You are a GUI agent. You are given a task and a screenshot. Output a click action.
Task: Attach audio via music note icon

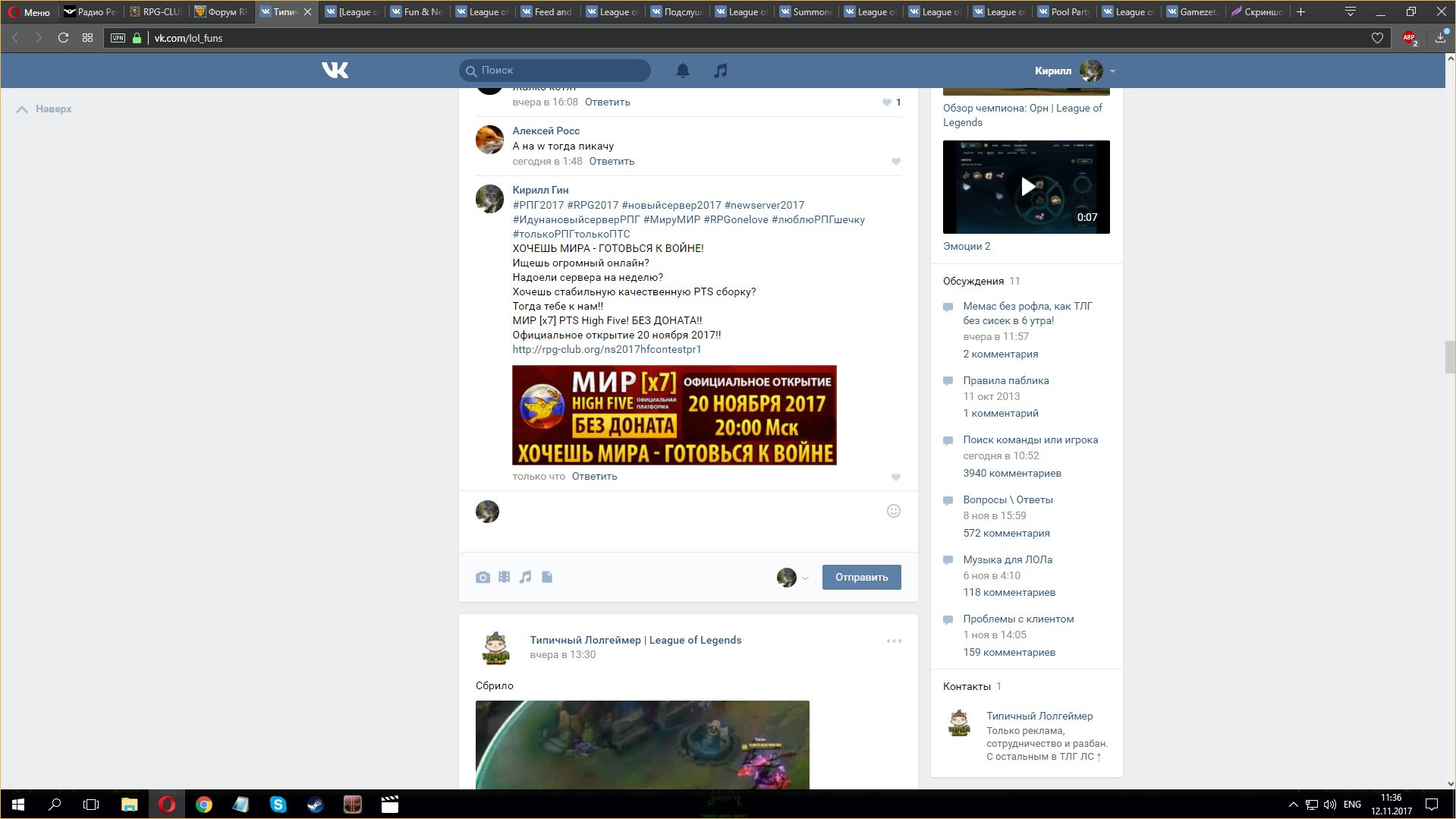point(525,578)
